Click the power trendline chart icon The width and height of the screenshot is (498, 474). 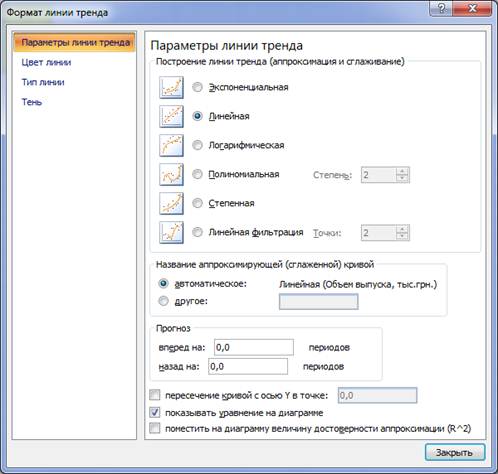(x=171, y=204)
